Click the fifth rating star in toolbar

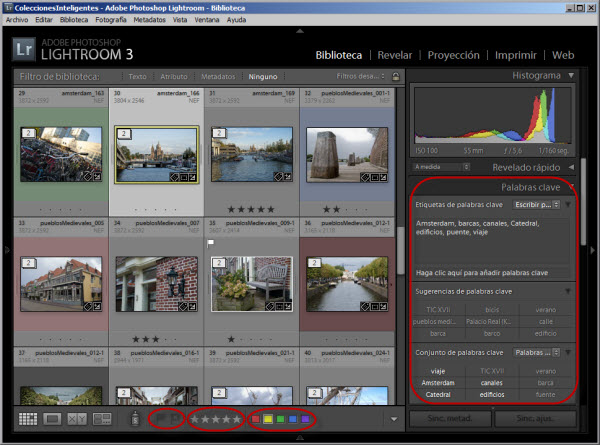click(x=237, y=419)
